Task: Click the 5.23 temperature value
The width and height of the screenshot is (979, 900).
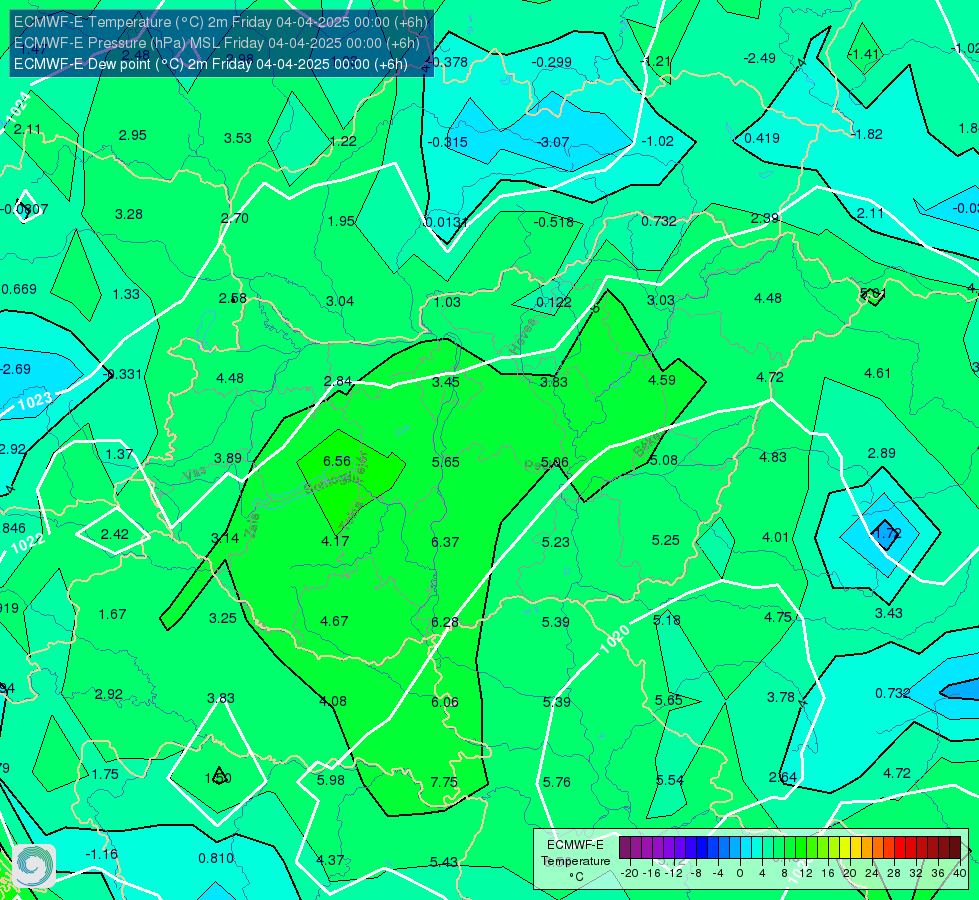Action: pyautogui.click(x=556, y=541)
